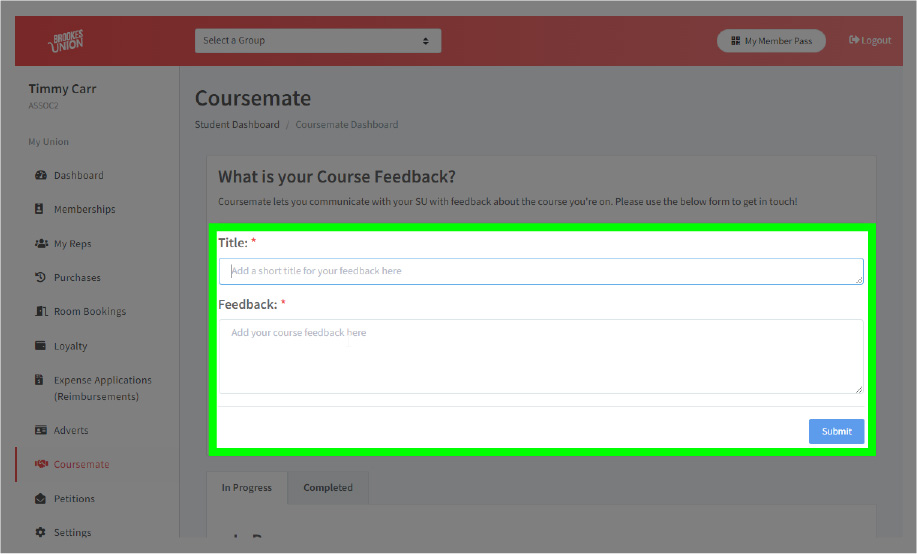This screenshot has height=554, width=917.
Task: Click the Dashboard gauge icon in sidebar
Action: [x=41, y=176]
